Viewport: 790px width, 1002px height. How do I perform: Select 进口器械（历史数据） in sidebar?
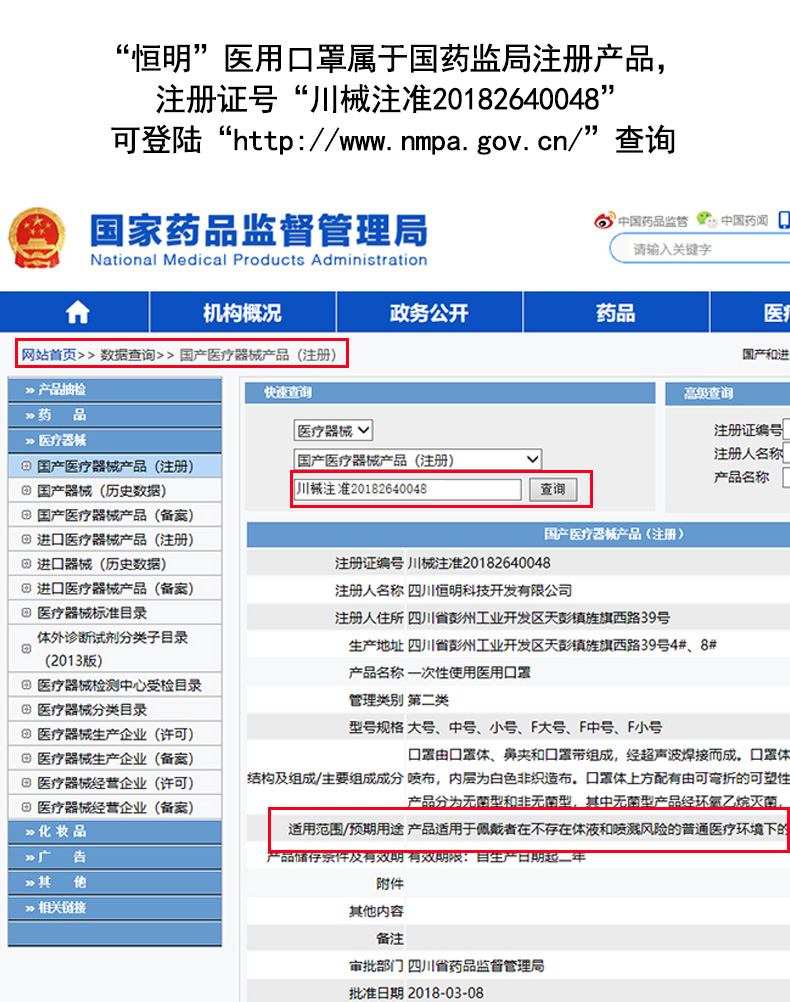115,564
